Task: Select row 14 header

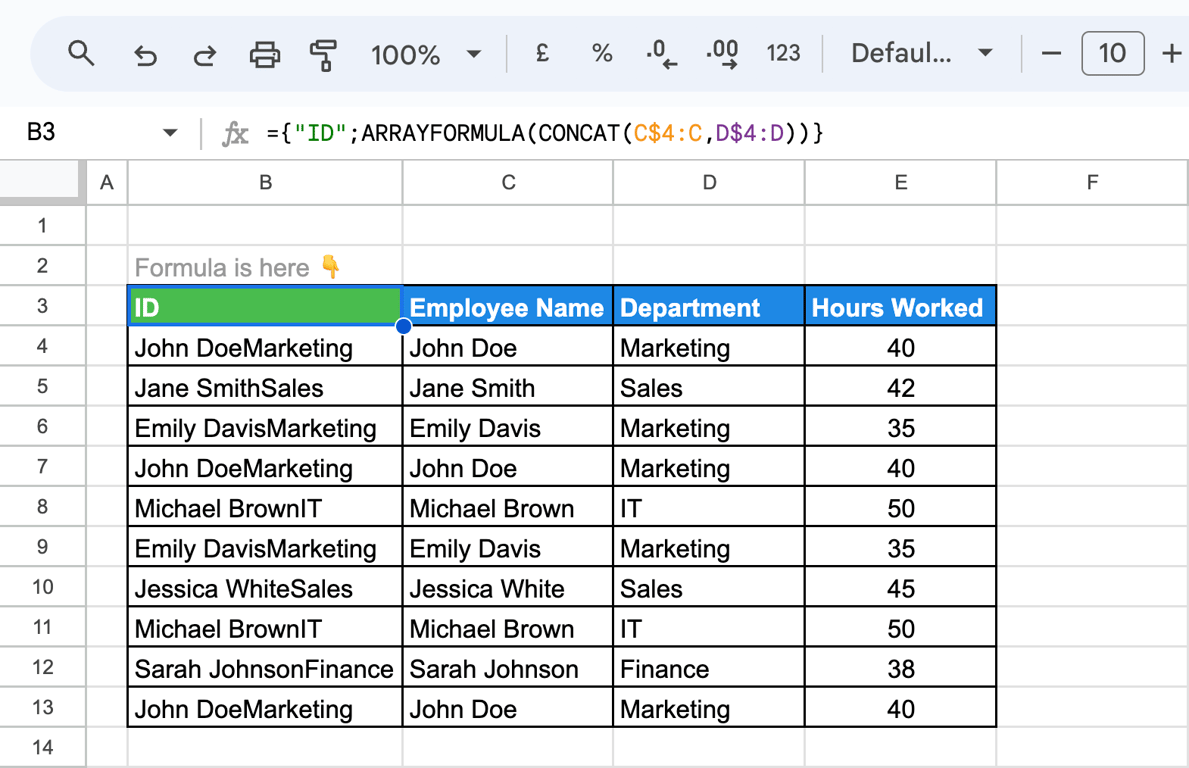Action: pos(42,748)
